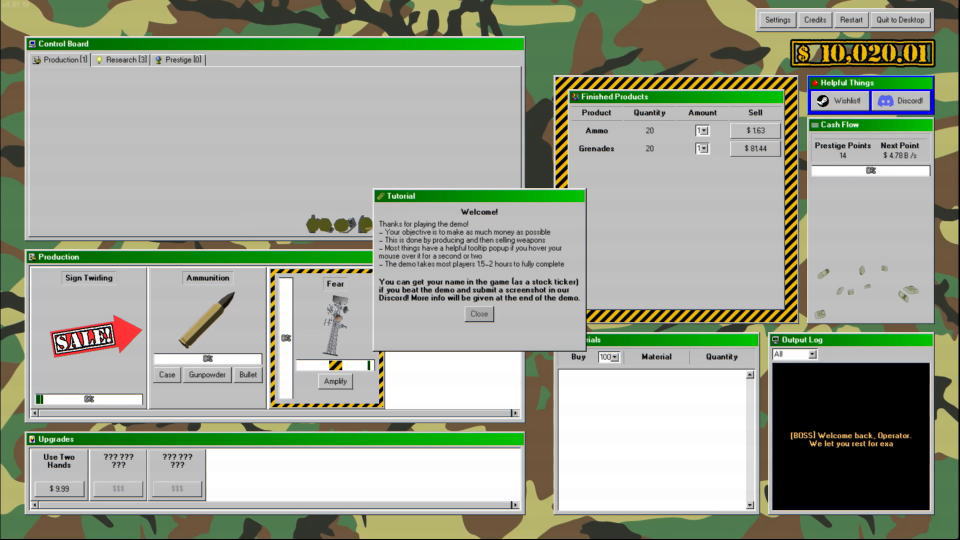Open the Output Log filter dropdown set to All
960x540 pixels.
[x=794, y=354]
